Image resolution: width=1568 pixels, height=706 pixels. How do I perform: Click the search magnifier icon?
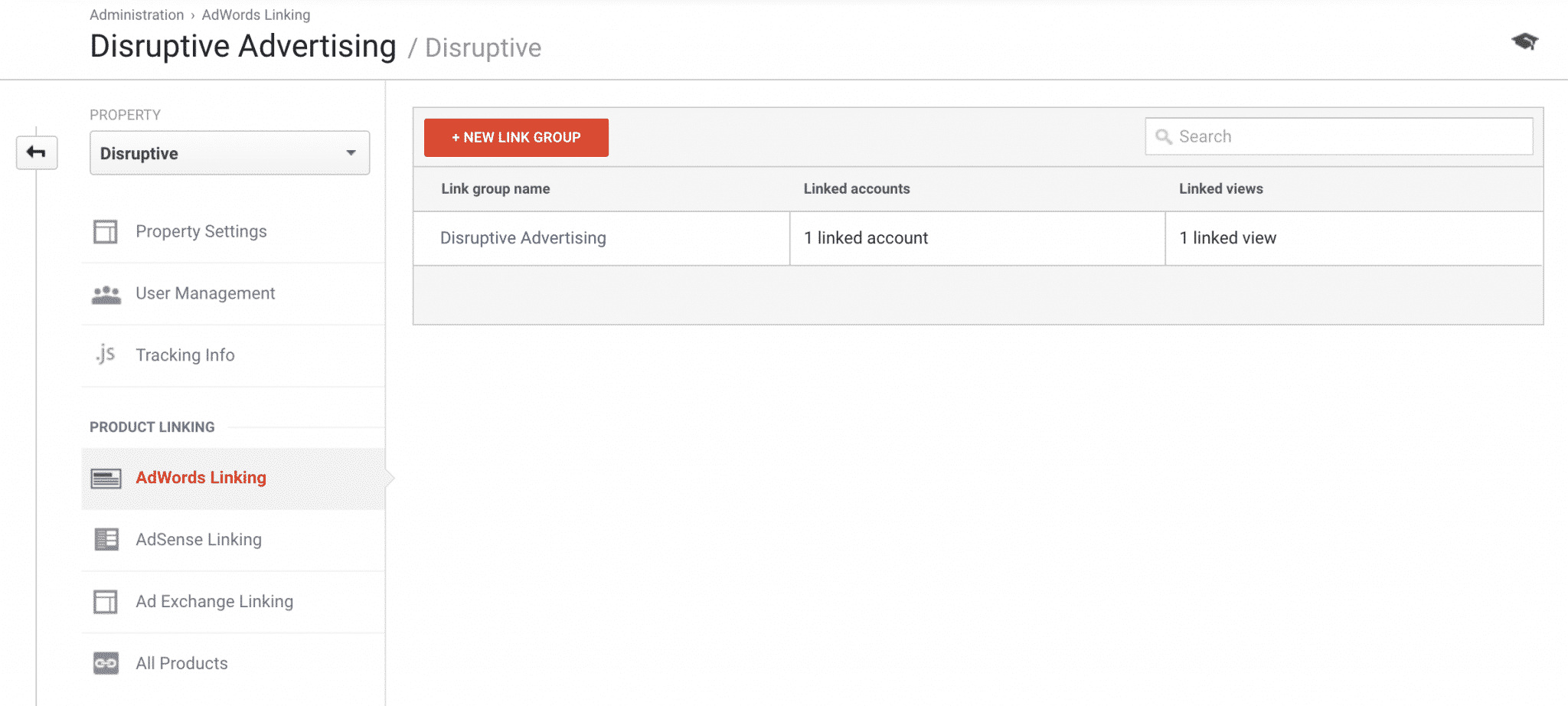click(1163, 137)
